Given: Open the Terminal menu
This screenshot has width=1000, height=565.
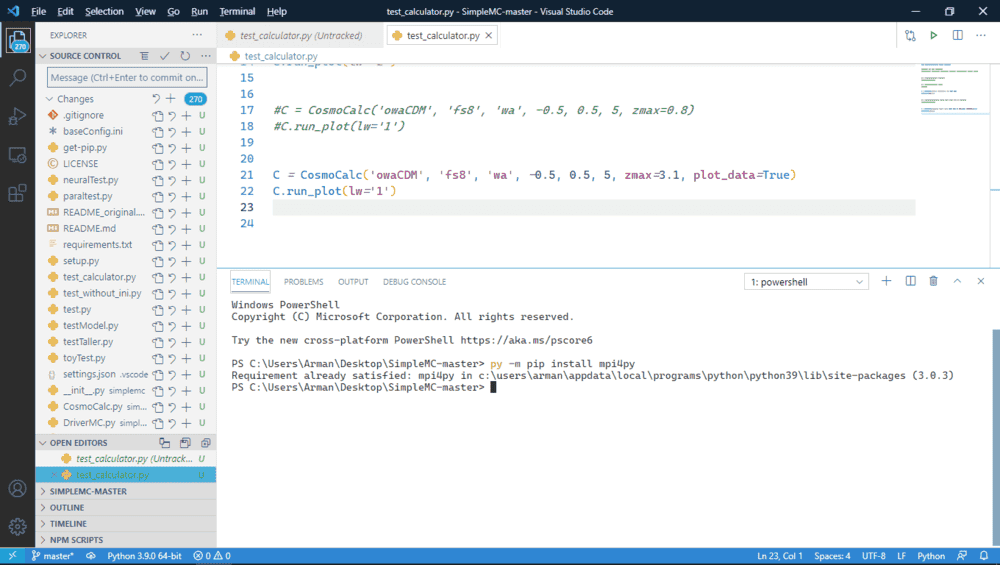Looking at the screenshot, I should tap(237, 11).
